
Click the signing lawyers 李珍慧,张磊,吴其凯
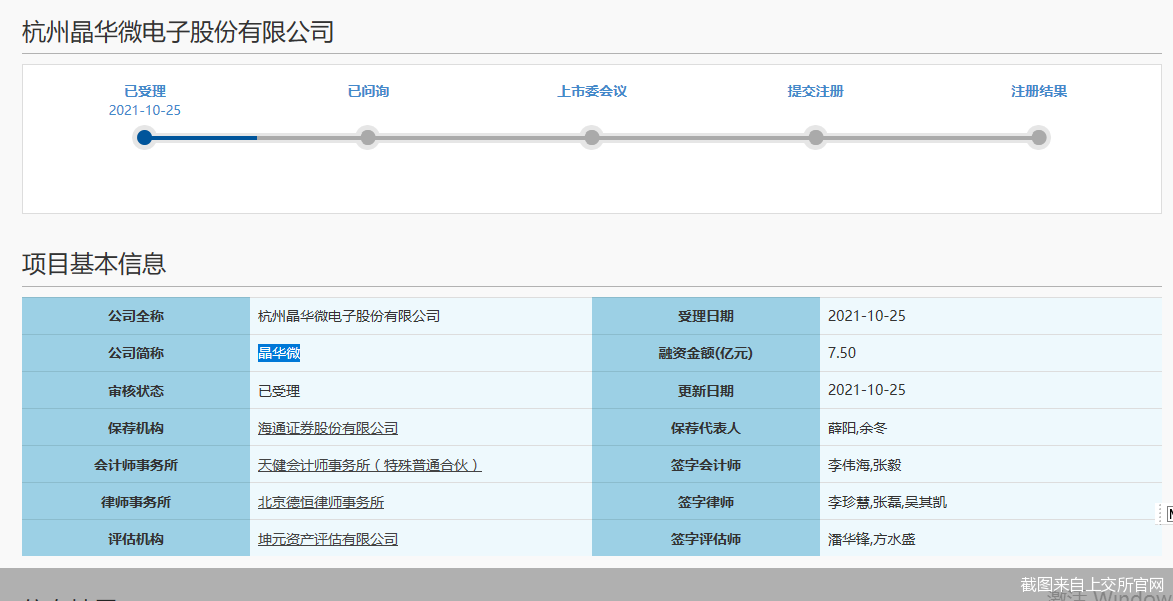(x=887, y=502)
